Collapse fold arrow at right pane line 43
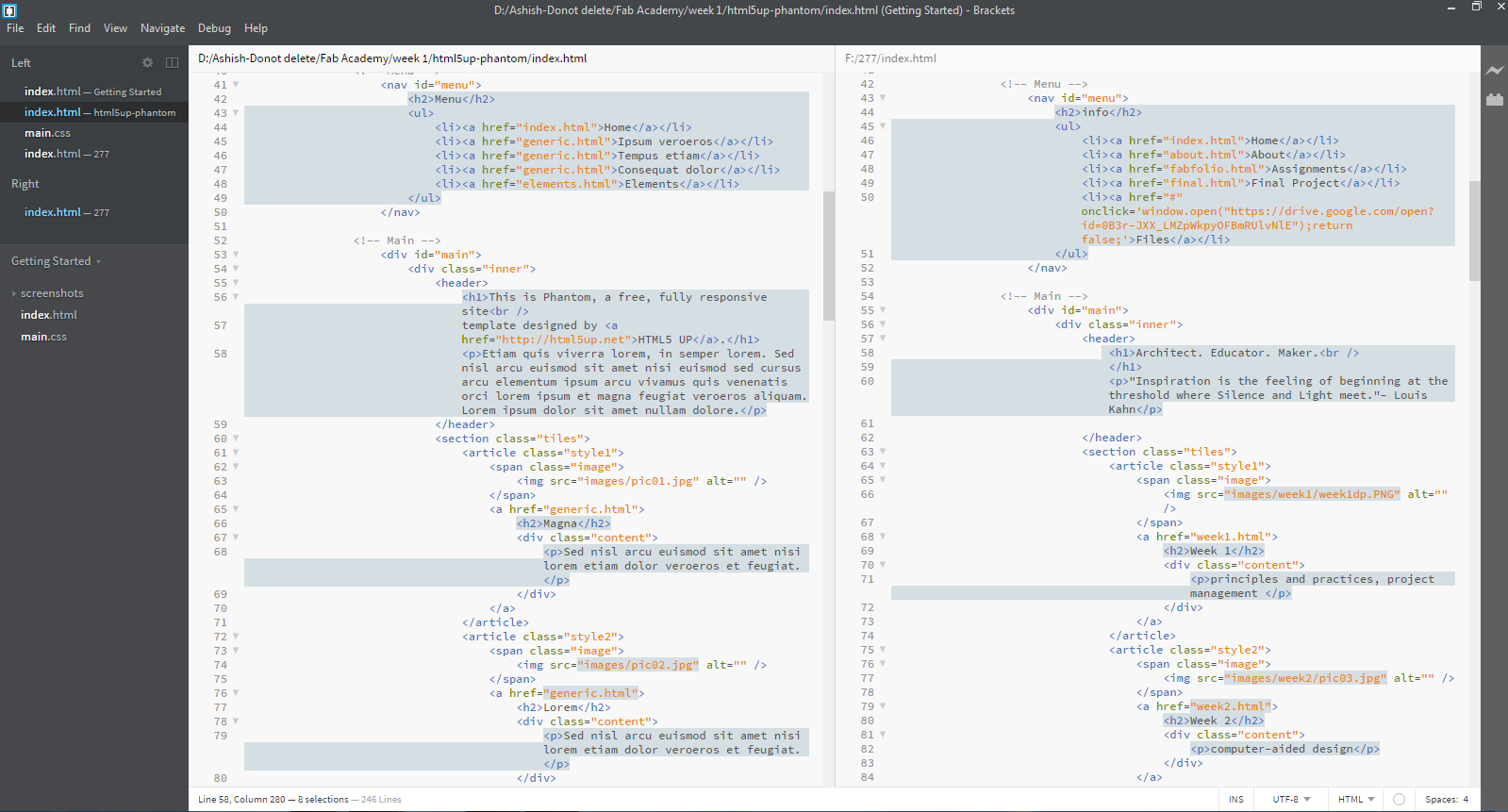1508x812 pixels. pos(883,98)
